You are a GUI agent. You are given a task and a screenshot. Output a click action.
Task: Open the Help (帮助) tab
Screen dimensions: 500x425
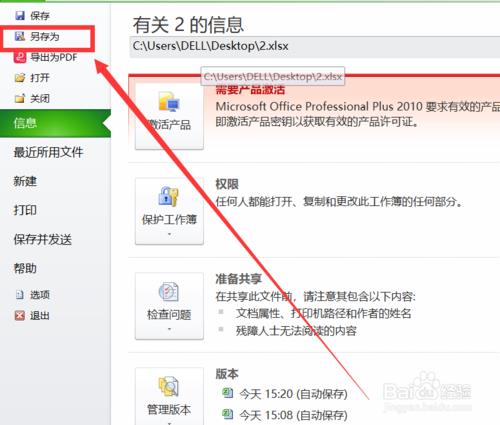coord(25,268)
